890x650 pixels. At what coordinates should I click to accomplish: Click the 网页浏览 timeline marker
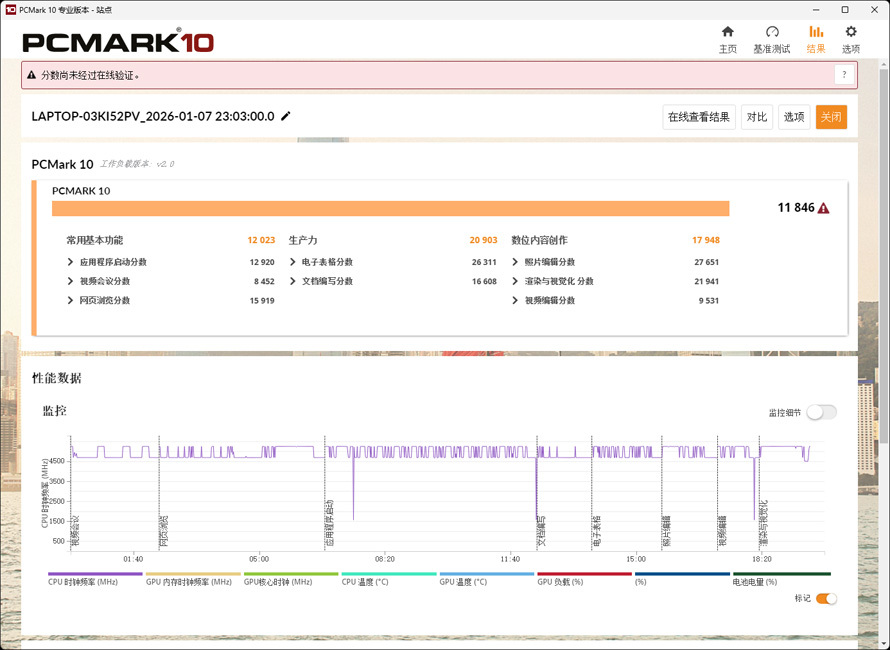click(x=164, y=531)
